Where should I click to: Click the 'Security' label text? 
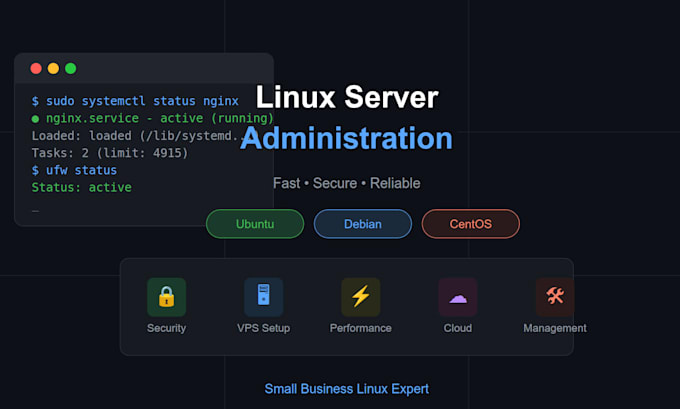(x=167, y=328)
